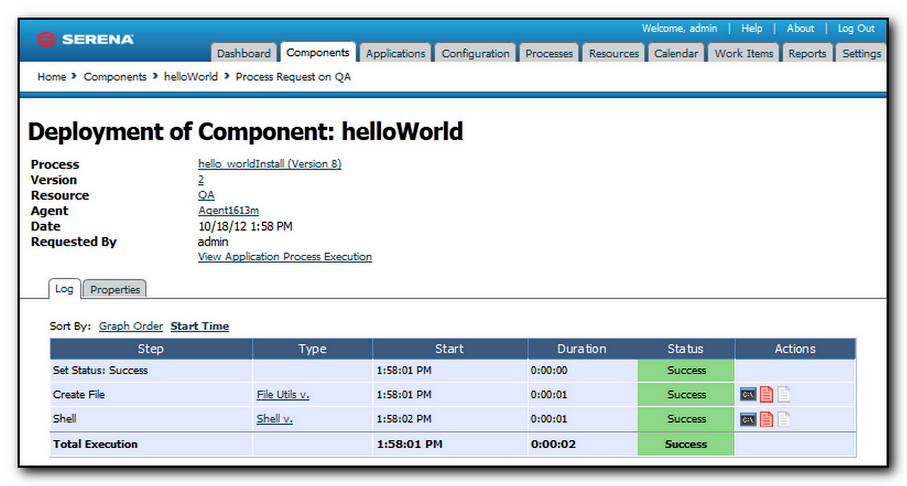The height and width of the screenshot is (486, 907).
Task: Open QA resource link
Action: (x=206, y=195)
